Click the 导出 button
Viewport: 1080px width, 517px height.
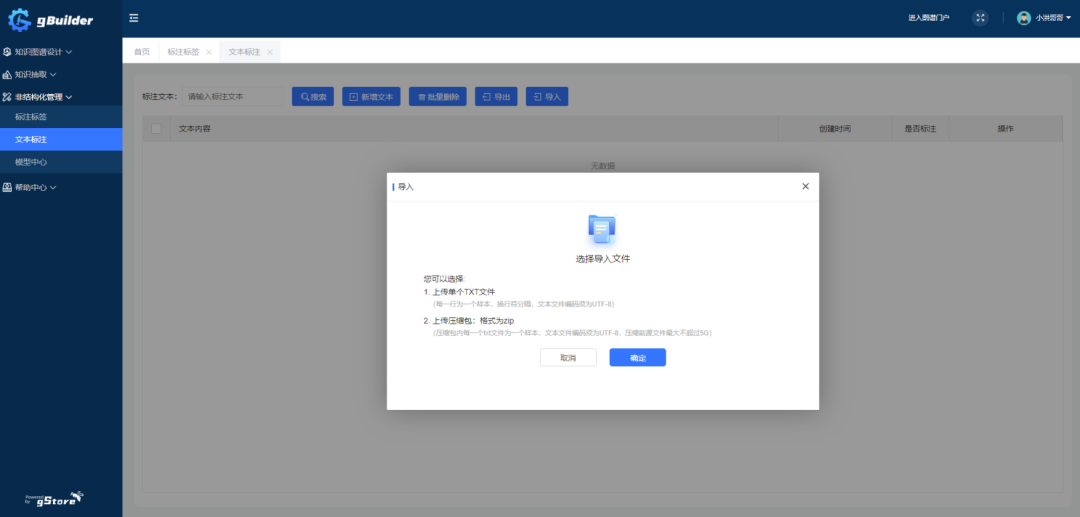[x=497, y=97]
